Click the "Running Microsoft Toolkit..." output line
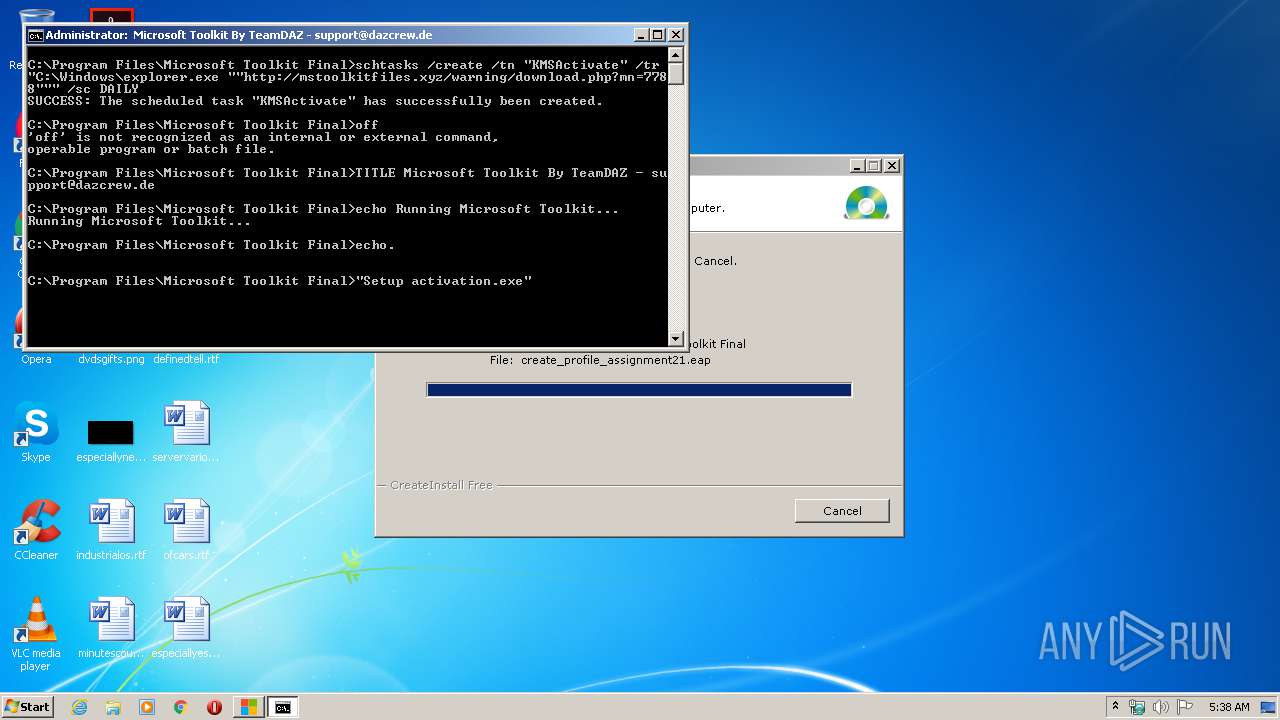 point(139,221)
